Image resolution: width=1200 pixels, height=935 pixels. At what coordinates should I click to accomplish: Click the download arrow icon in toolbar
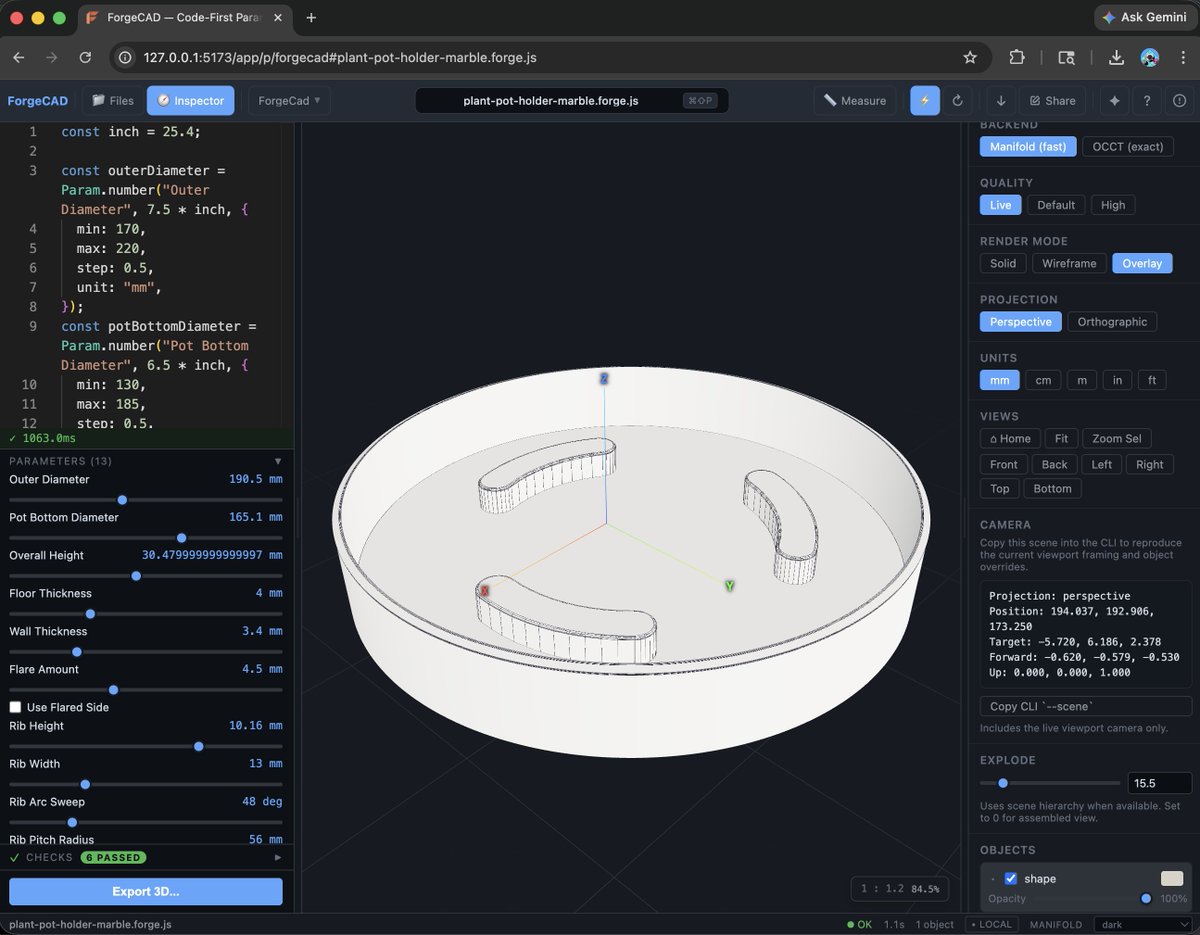point(1001,100)
